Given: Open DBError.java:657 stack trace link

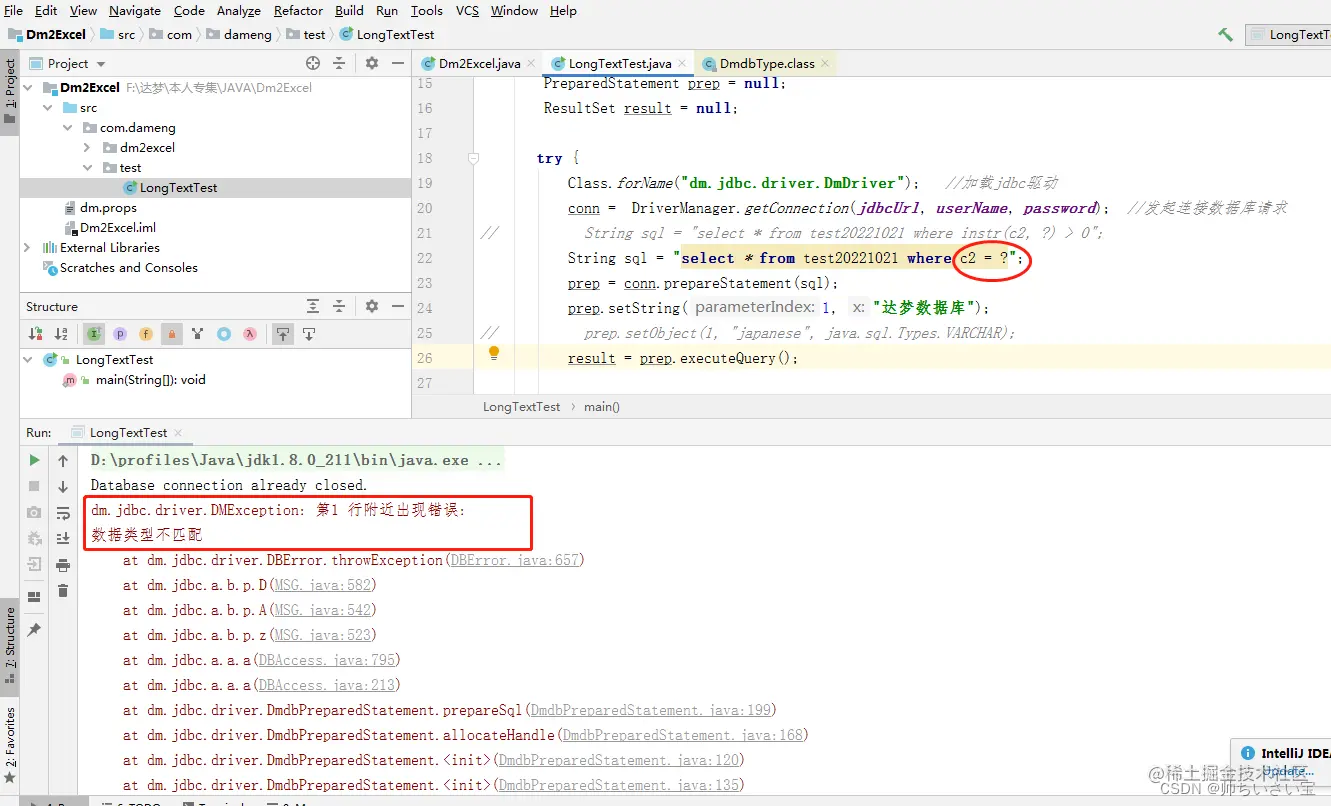Looking at the screenshot, I should (514, 560).
